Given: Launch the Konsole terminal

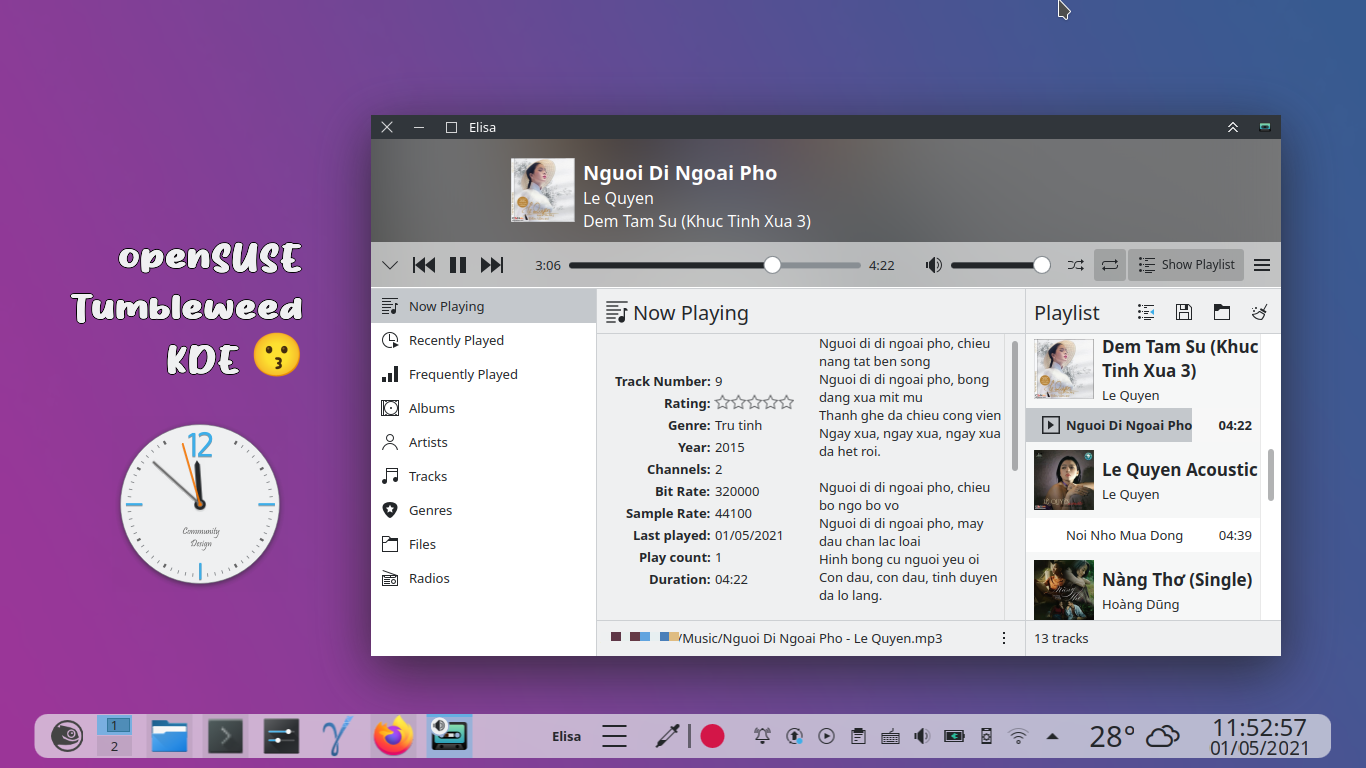Looking at the screenshot, I should [x=225, y=737].
